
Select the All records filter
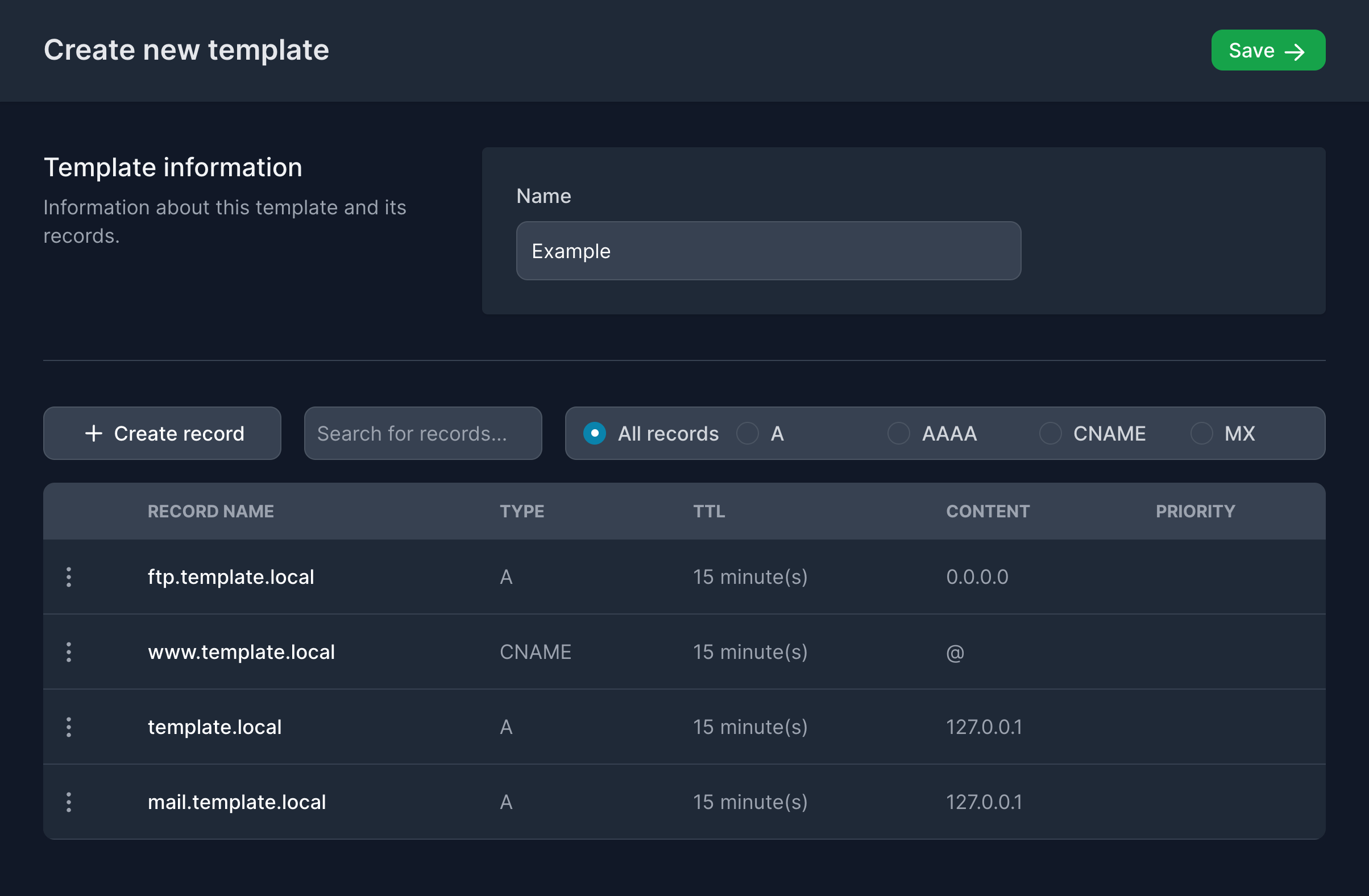click(594, 433)
